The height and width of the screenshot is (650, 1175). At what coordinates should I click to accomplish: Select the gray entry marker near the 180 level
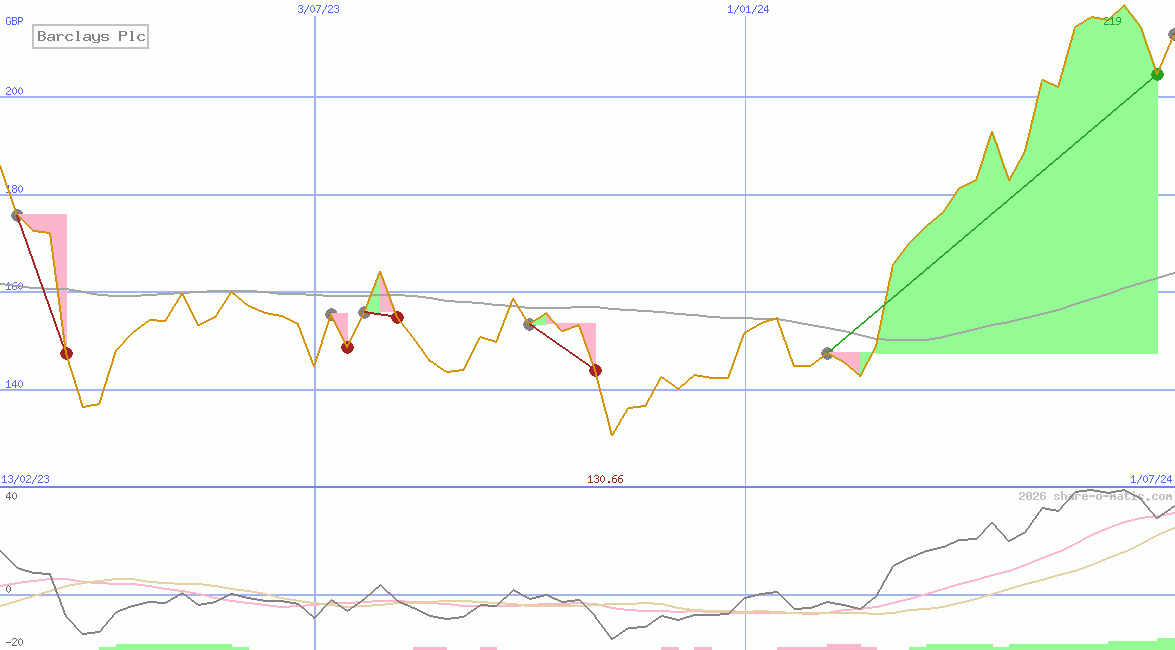point(16,213)
